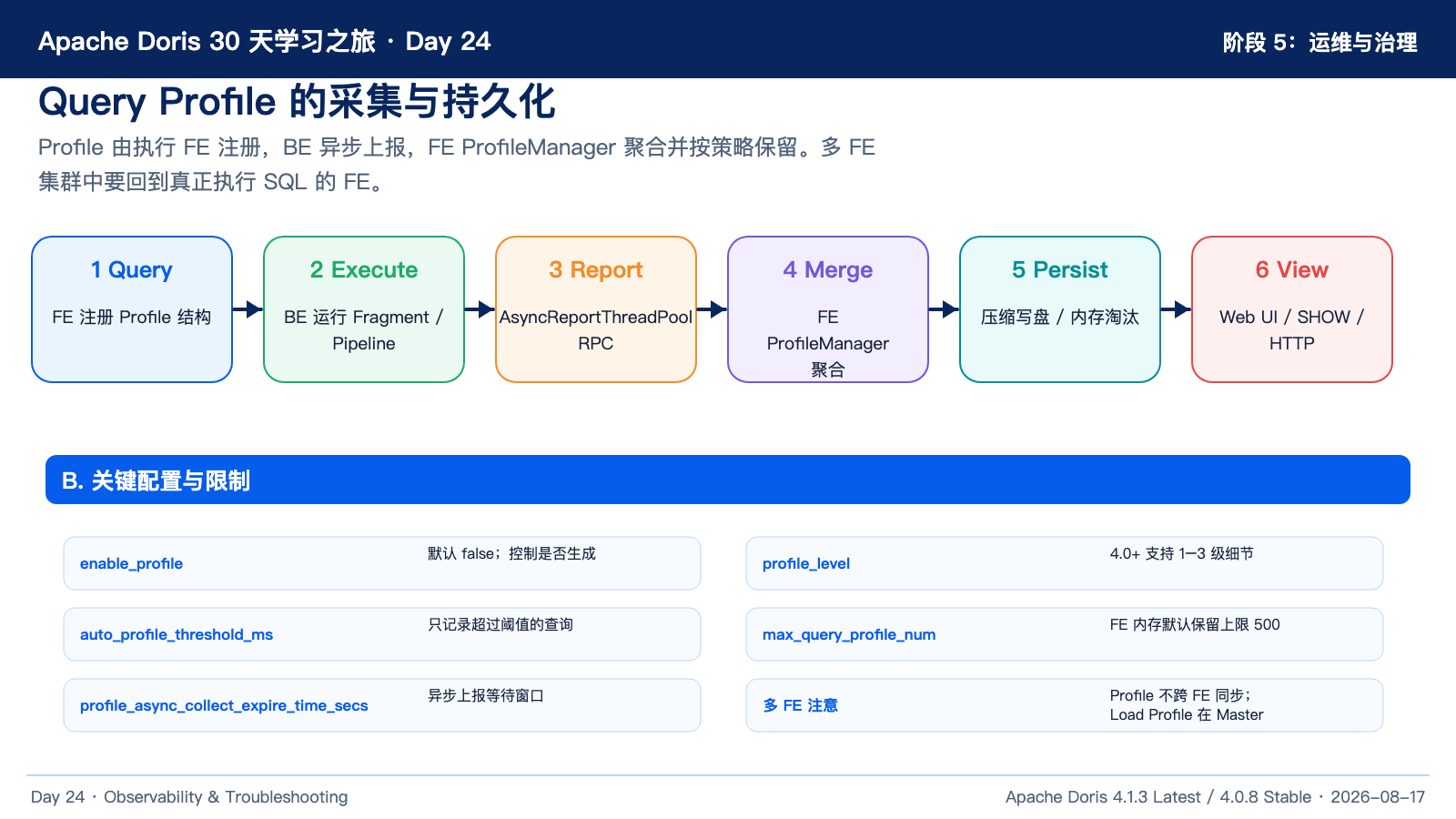The image size is (1456, 819).
Task: Select the 'B. 关键配置与限制' section header
Action: (728, 480)
